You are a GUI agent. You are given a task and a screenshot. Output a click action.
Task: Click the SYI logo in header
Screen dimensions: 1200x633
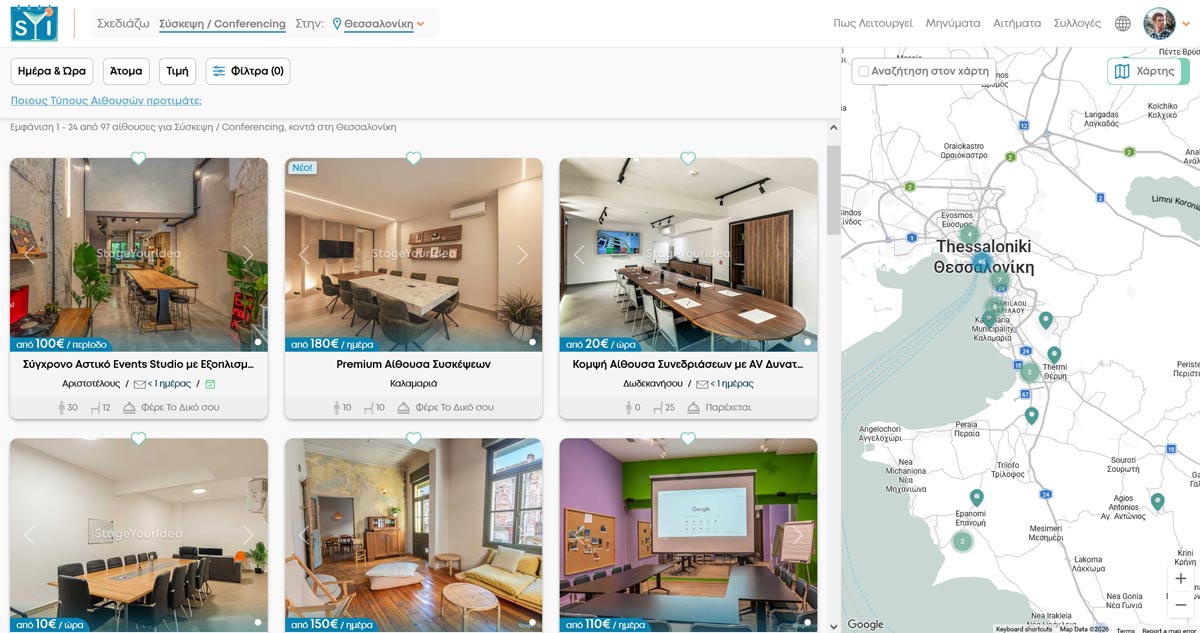pyautogui.click(x=35, y=23)
